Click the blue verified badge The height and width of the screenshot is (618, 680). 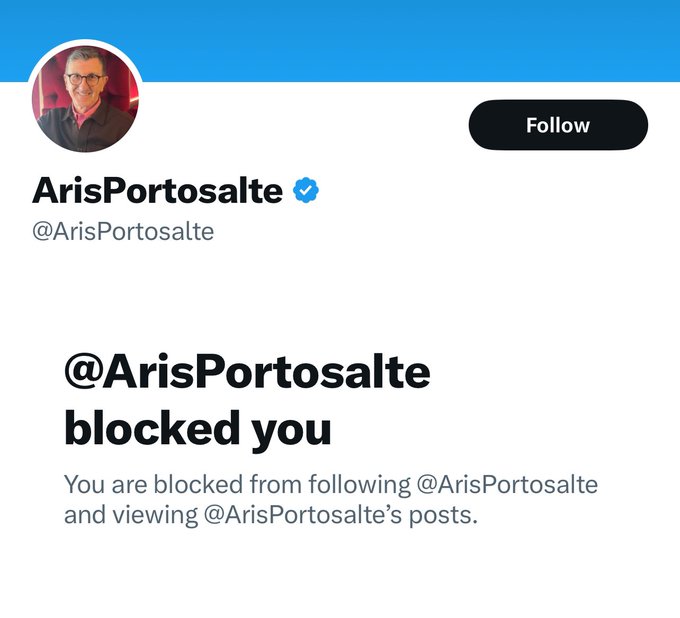click(x=306, y=190)
